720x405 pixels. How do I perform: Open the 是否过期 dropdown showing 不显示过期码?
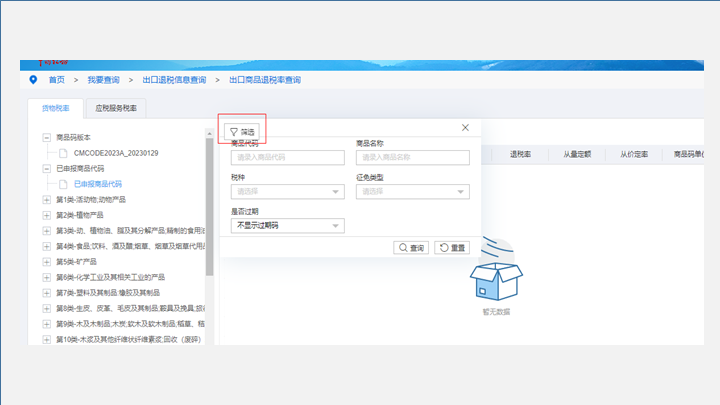tap(287, 225)
